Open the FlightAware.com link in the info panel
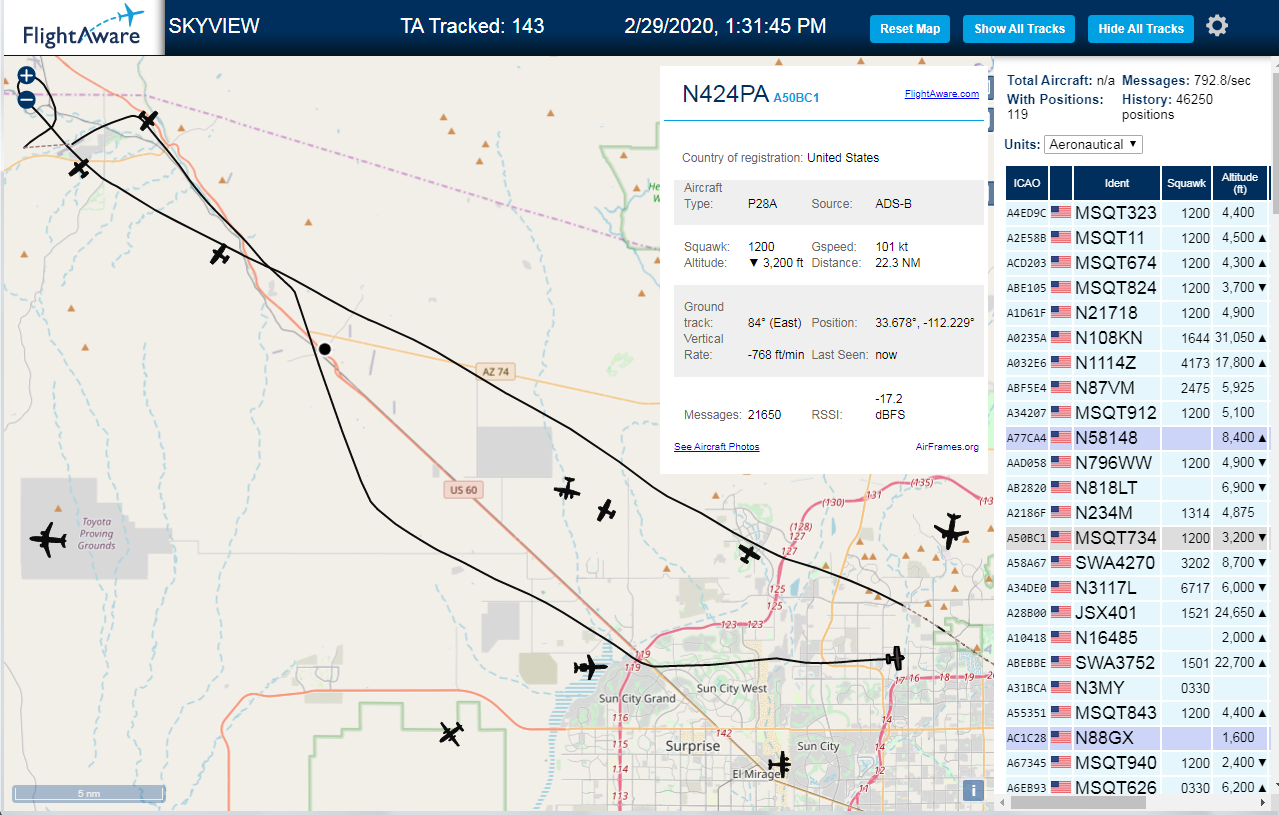 (x=941, y=94)
